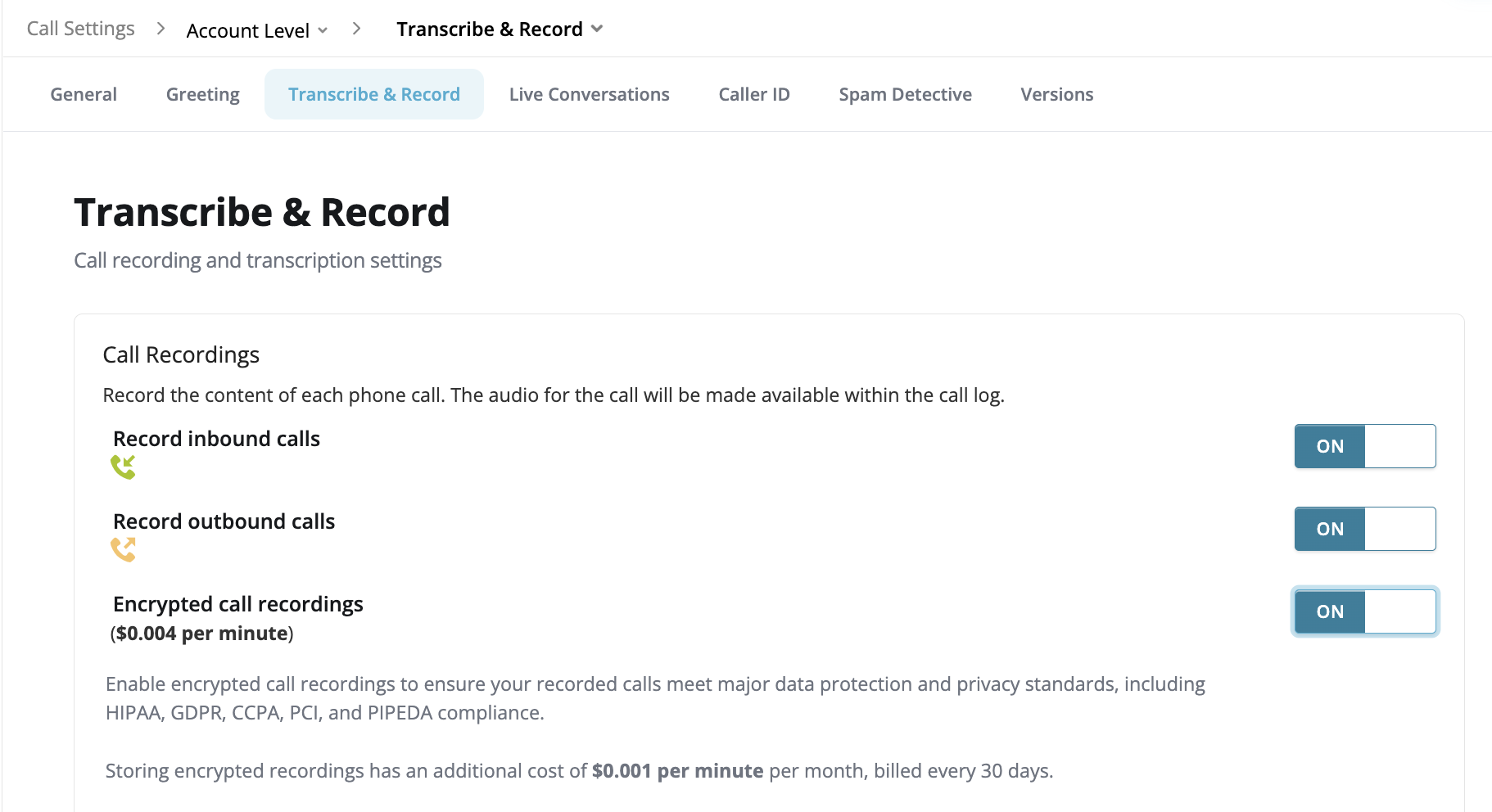The height and width of the screenshot is (812, 1492).
Task: Click the Call Recordings section heading
Action: click(x=181, y=355)
